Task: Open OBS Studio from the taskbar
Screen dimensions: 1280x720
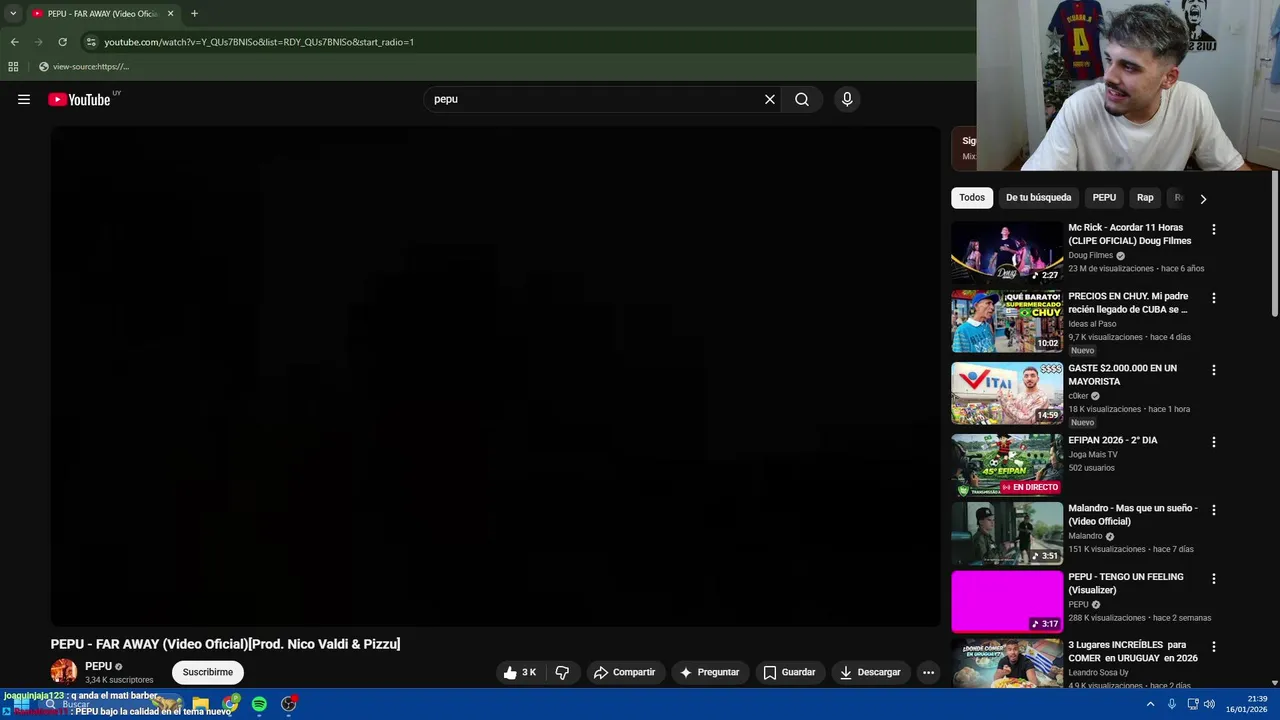Action: pos(288,704)
